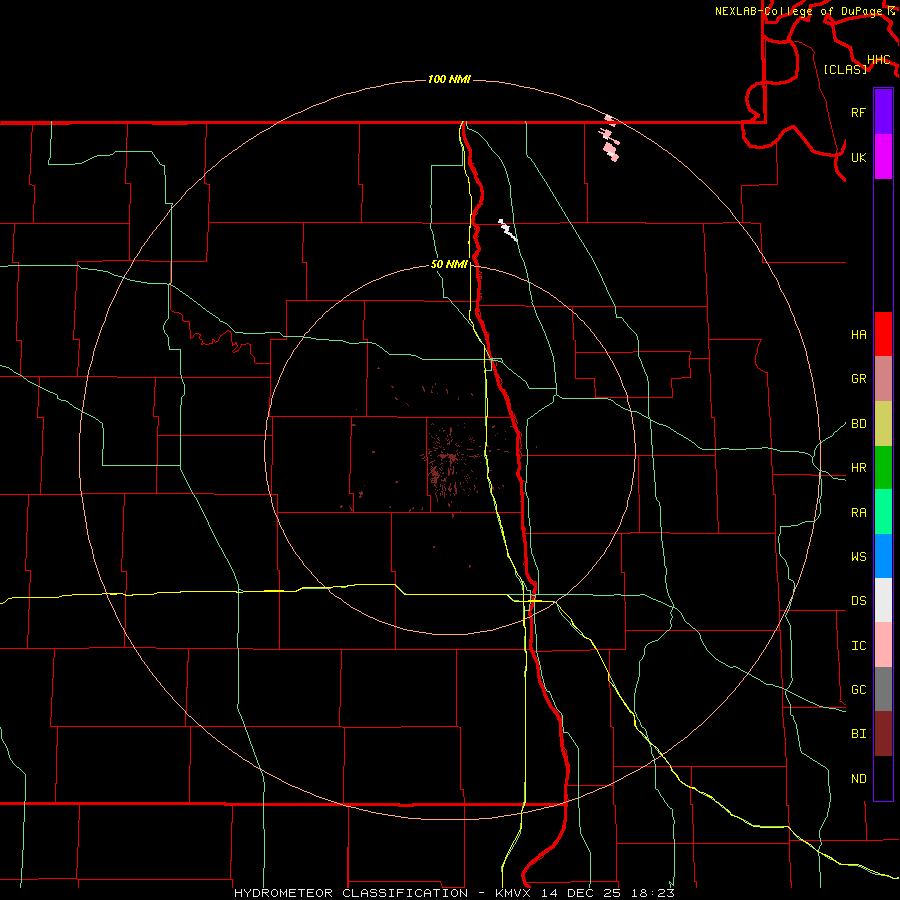Click the [CLAS] units label

(845, 69)
